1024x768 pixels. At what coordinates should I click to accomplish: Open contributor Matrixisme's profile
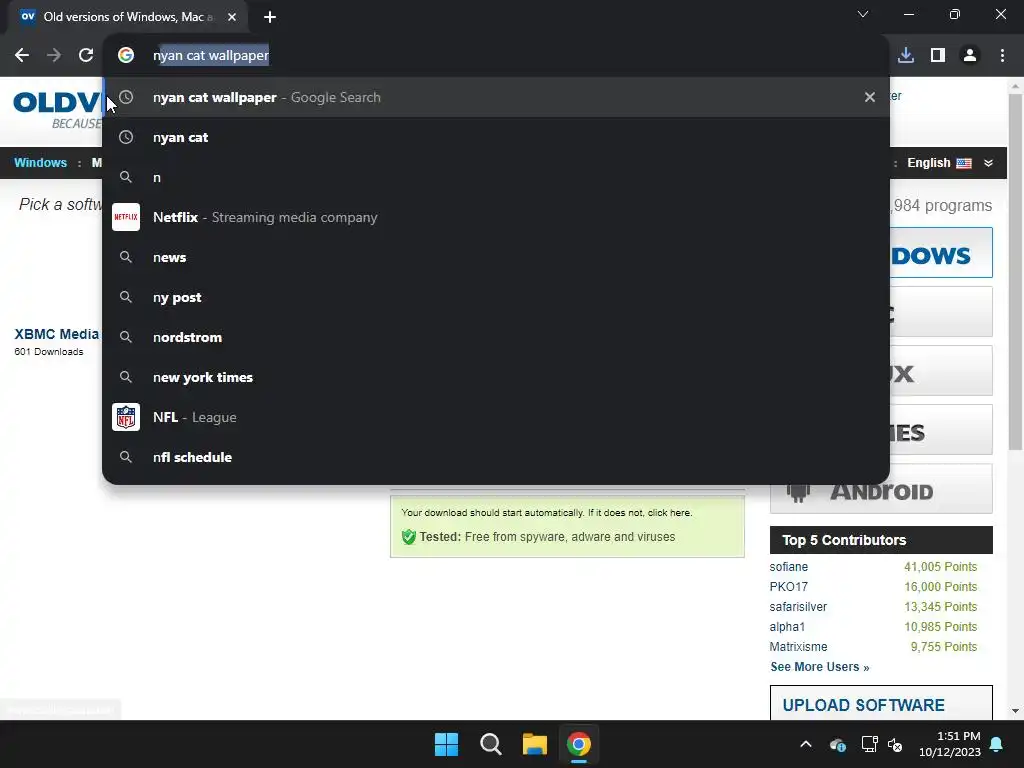tap(798, 647)
